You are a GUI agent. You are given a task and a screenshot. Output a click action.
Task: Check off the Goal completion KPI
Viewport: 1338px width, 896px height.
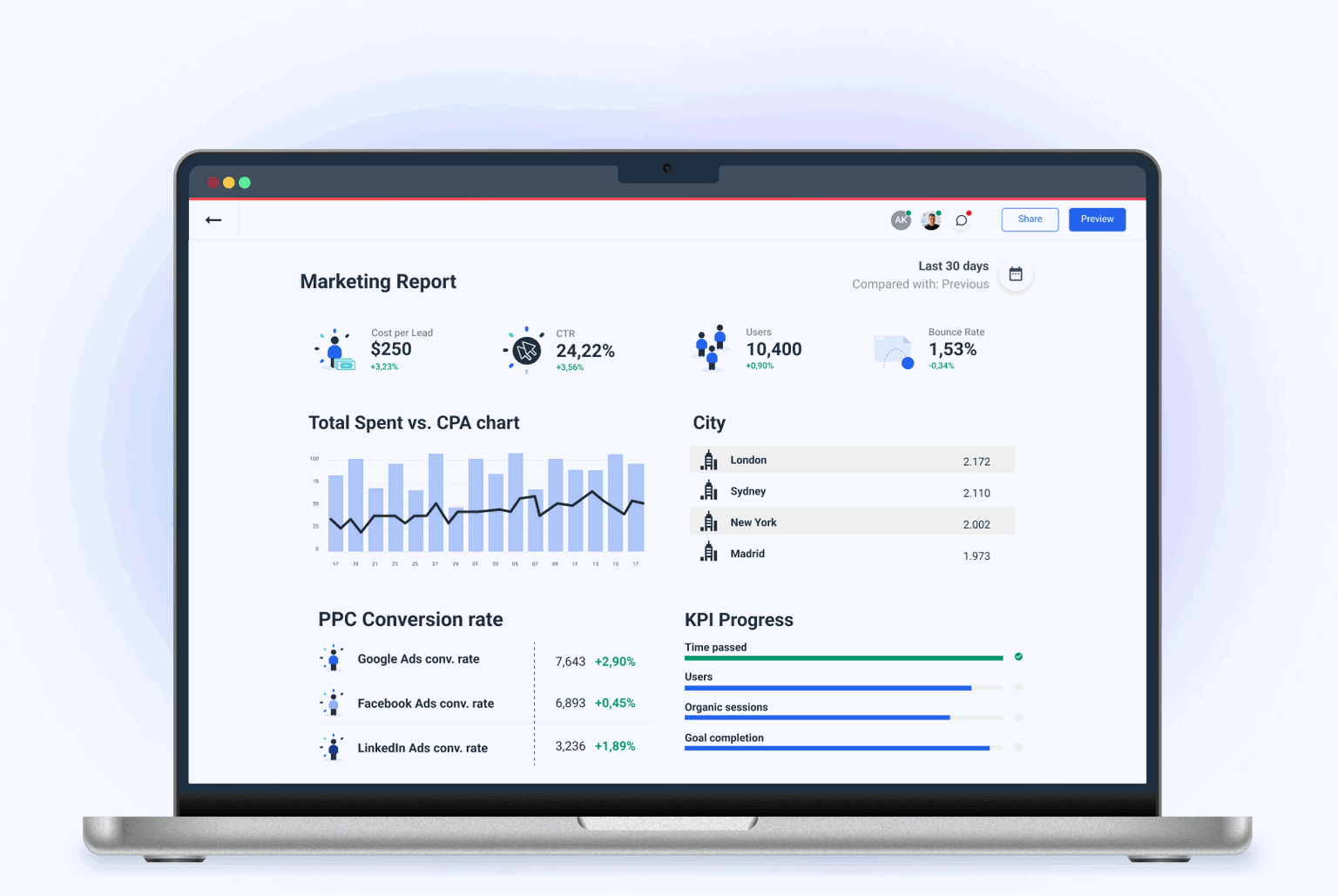1017,747
